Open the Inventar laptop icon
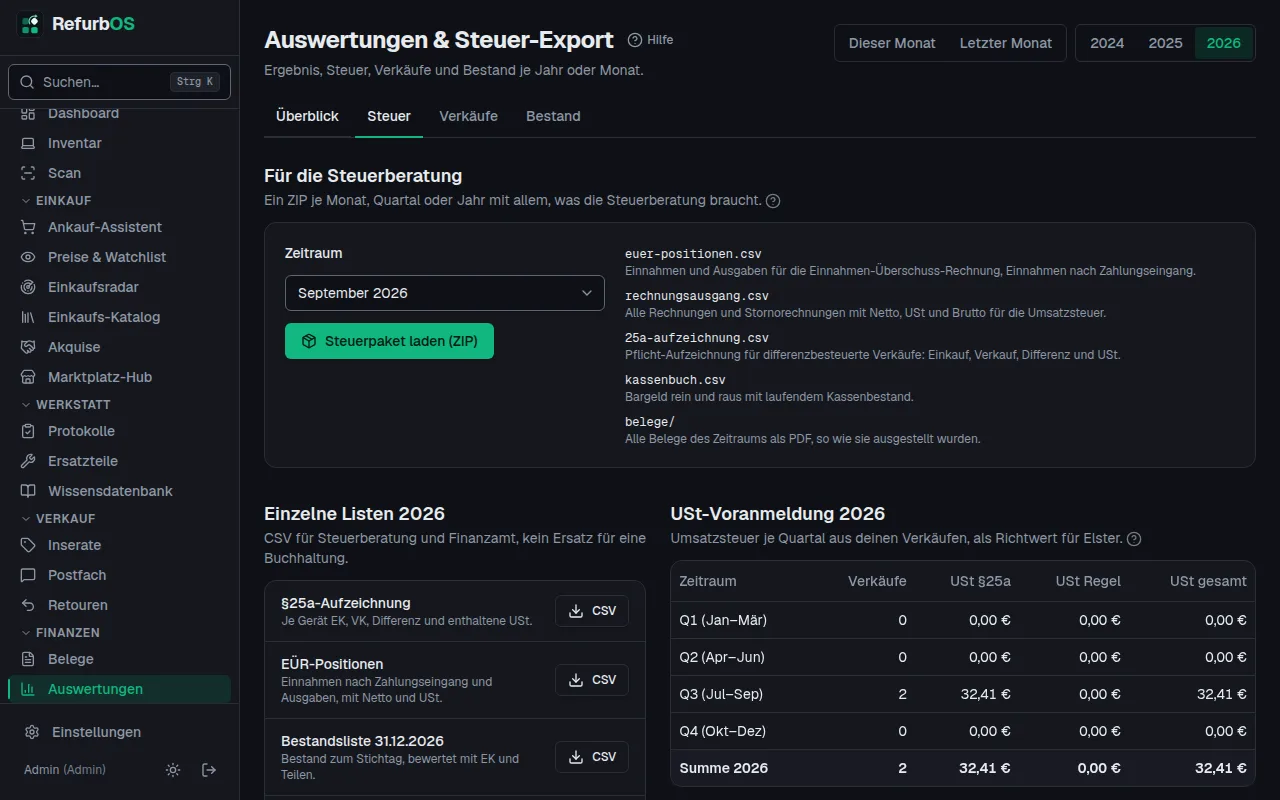Viewport: 1280px width, 800px height. [x=28, y=143]
